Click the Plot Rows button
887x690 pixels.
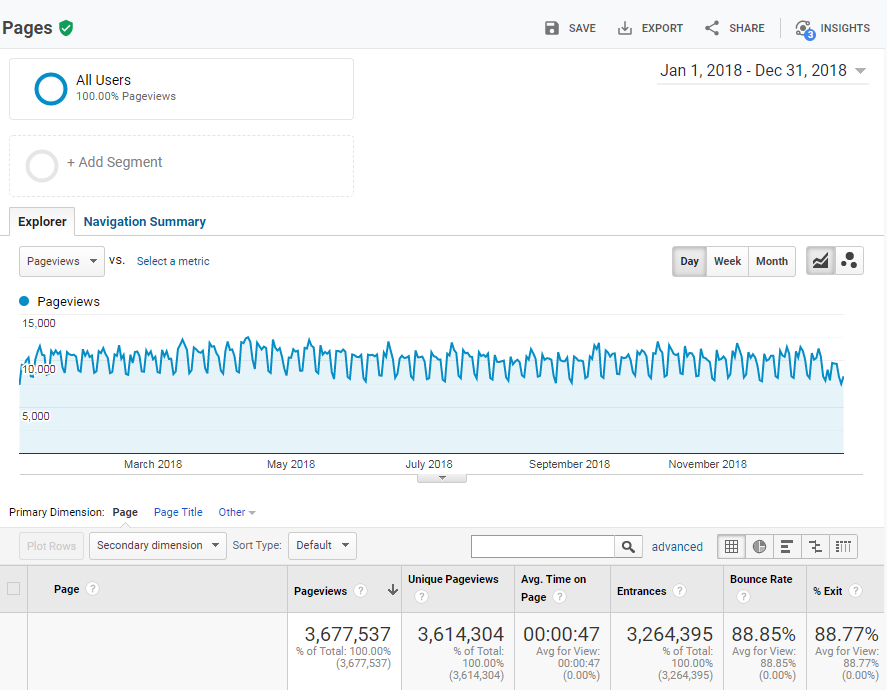(51, 546)
